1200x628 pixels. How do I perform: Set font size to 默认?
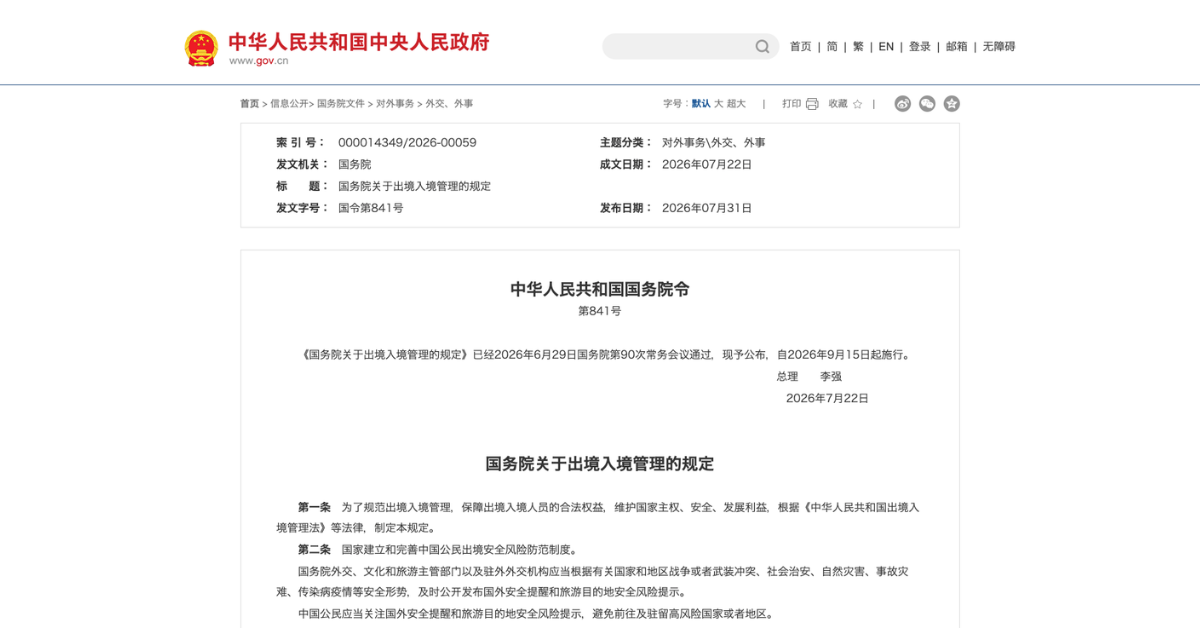coord(701,104)
